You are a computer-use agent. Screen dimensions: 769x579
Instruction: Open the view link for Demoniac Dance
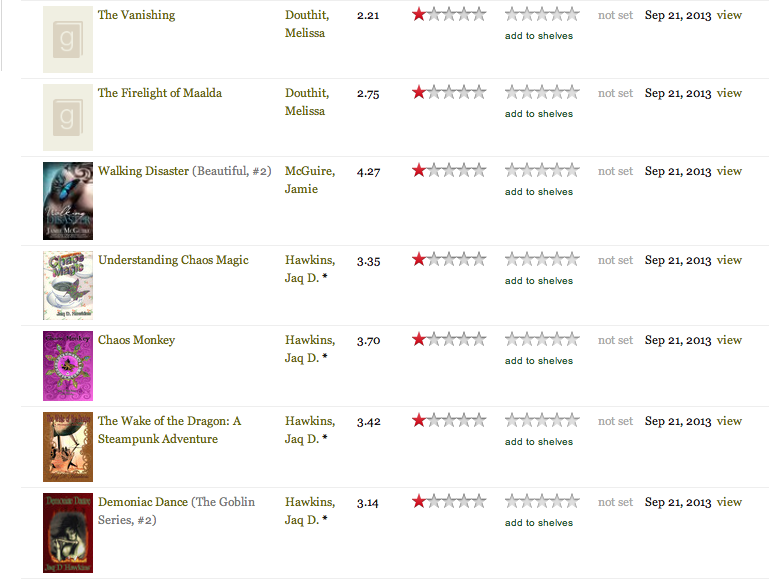tap(729, 502)
